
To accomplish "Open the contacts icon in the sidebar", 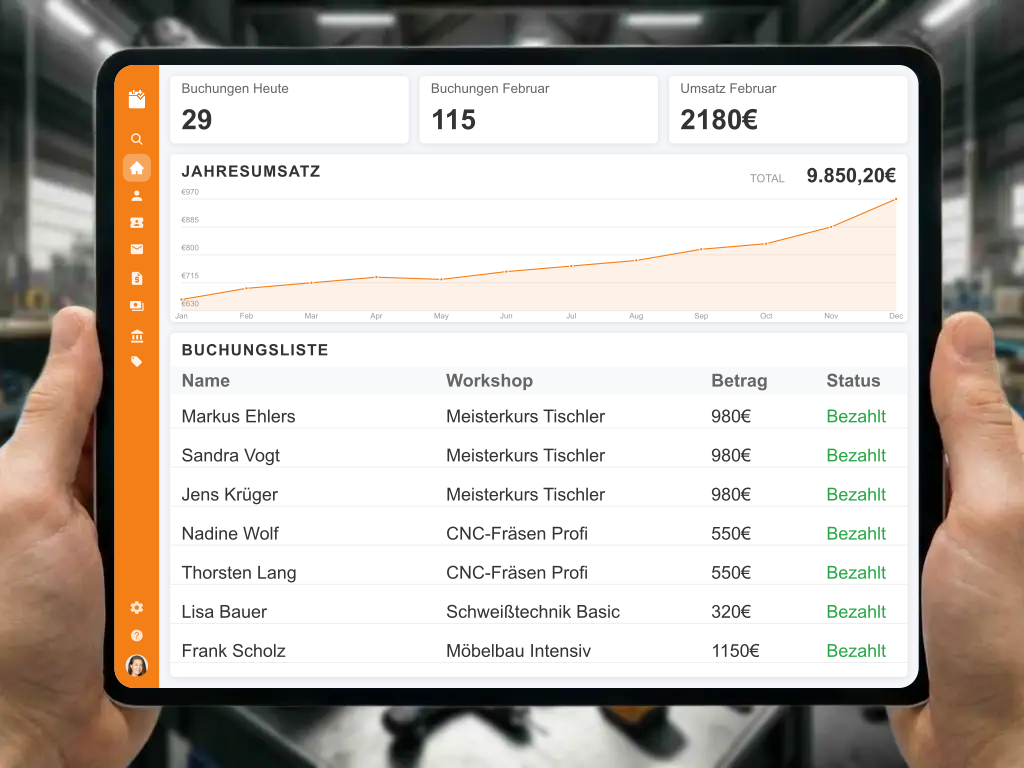I will click(x=136, y=222).
